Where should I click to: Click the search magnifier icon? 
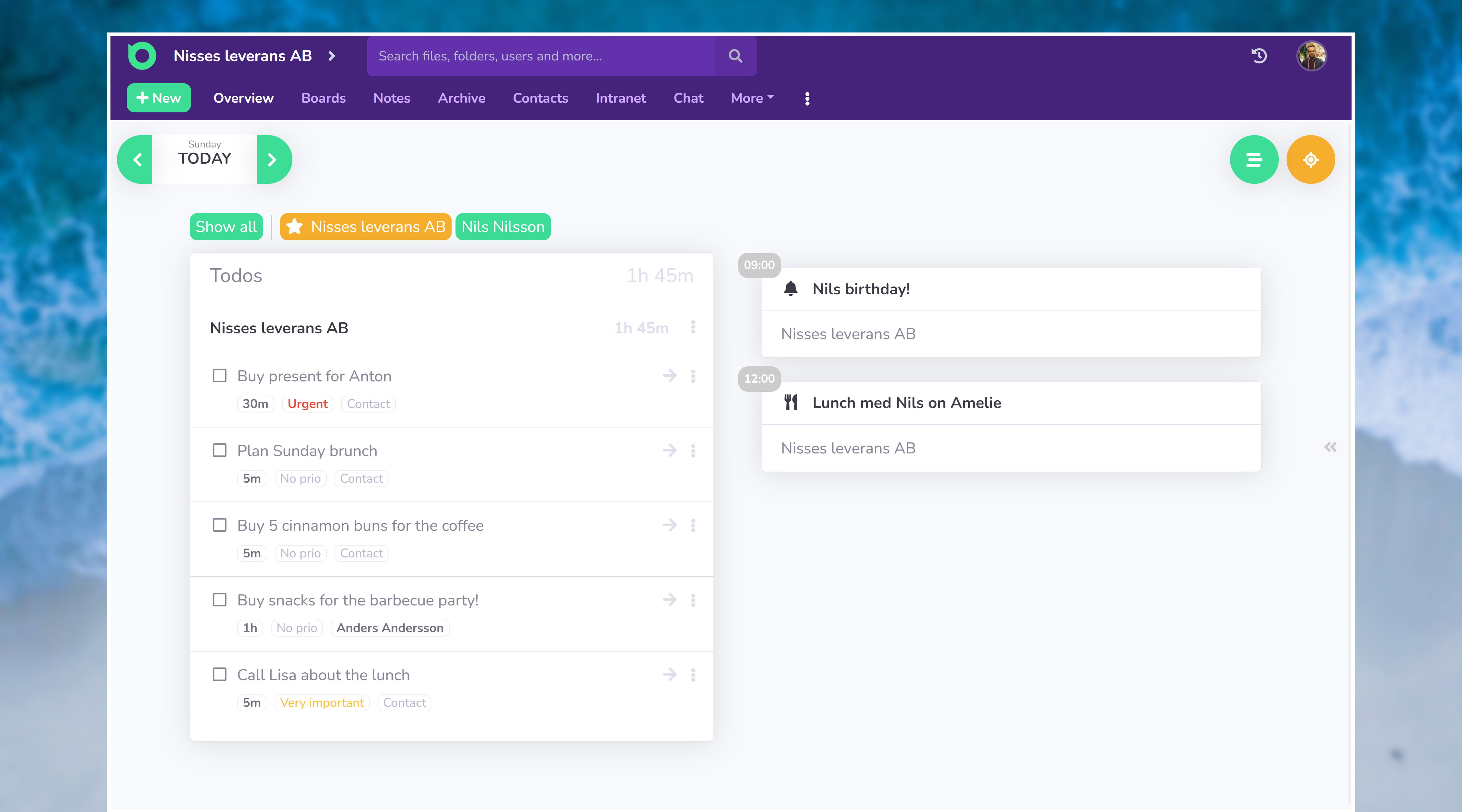[735, 56]
